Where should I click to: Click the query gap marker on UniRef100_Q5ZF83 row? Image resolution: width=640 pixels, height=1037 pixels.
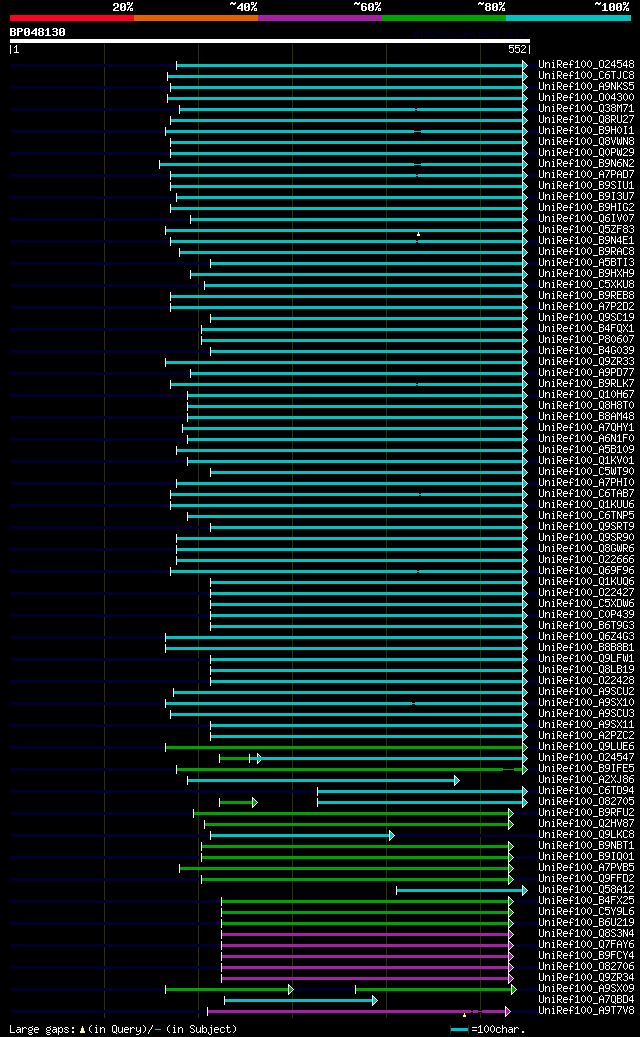coord(419,233)
